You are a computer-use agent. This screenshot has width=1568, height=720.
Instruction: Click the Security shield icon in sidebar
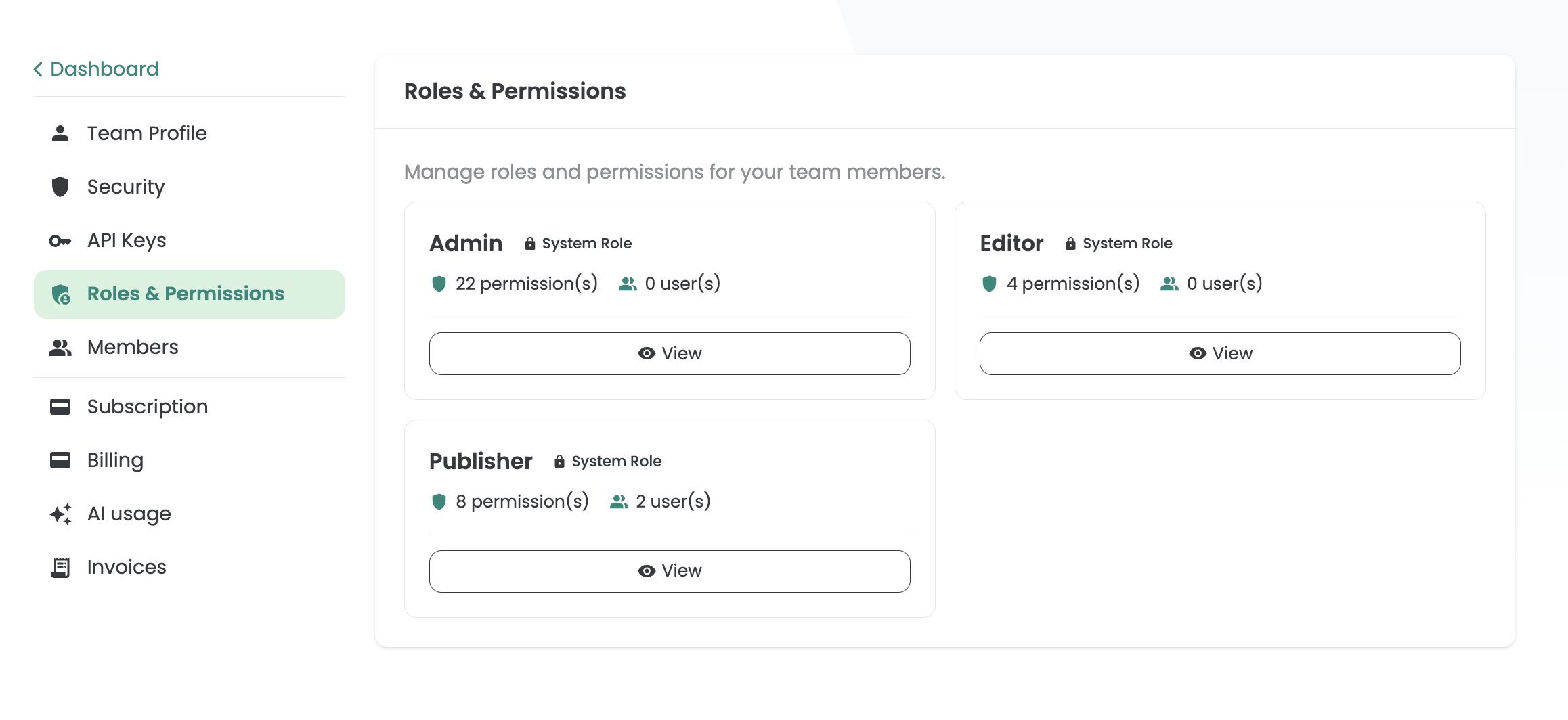(60, 187)
